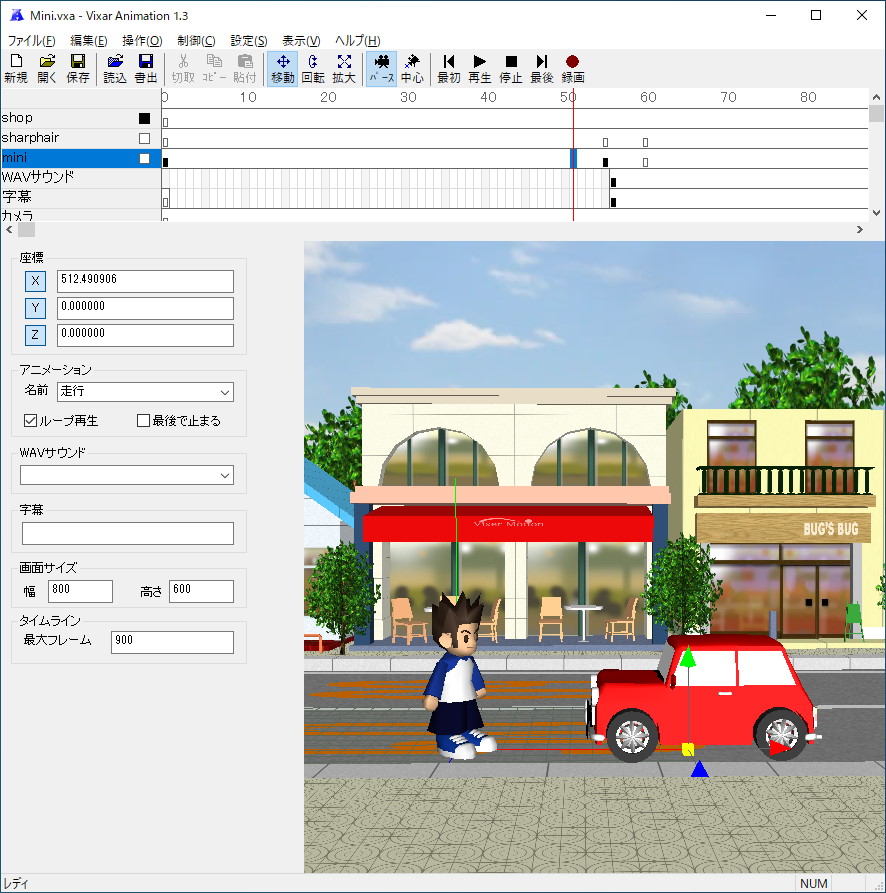Select the 移動 (Move) tool
This screenshot has width=886, height=893.
pyautogui.click(x=281, y=69)
